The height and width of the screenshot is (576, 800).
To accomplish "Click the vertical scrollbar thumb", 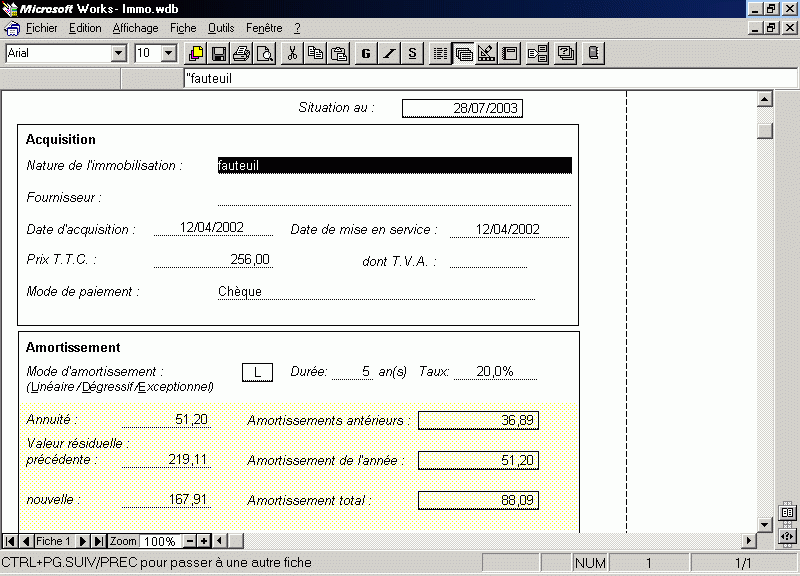I will (764, 130).
